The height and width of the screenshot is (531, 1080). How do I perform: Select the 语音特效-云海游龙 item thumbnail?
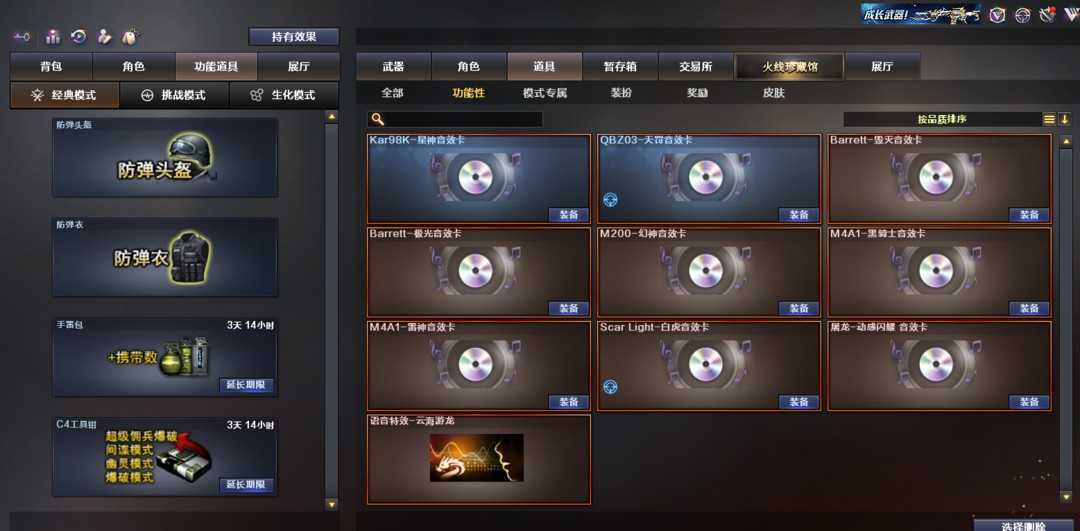click(477, 457)
